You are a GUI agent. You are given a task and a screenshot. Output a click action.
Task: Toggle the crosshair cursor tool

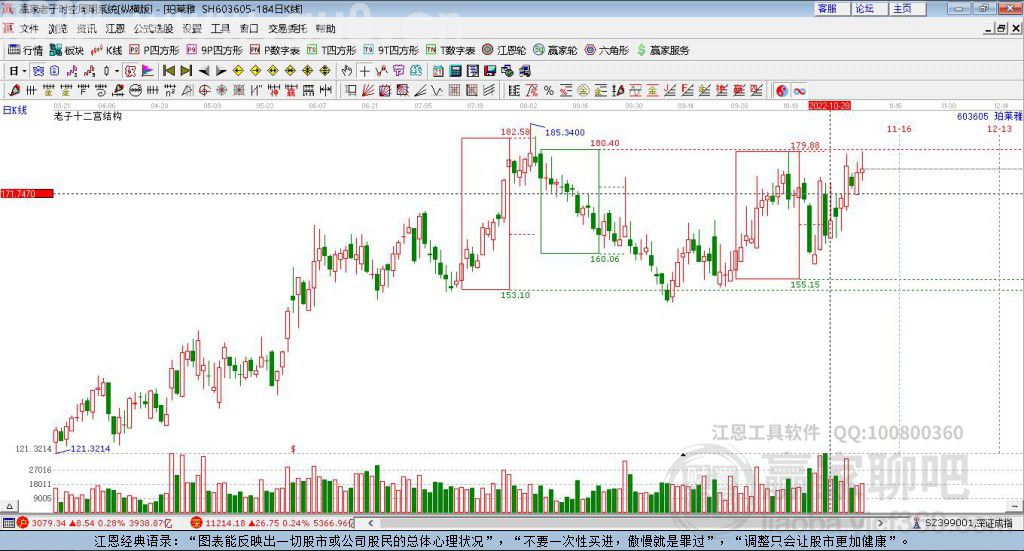[x=364, y=71]
